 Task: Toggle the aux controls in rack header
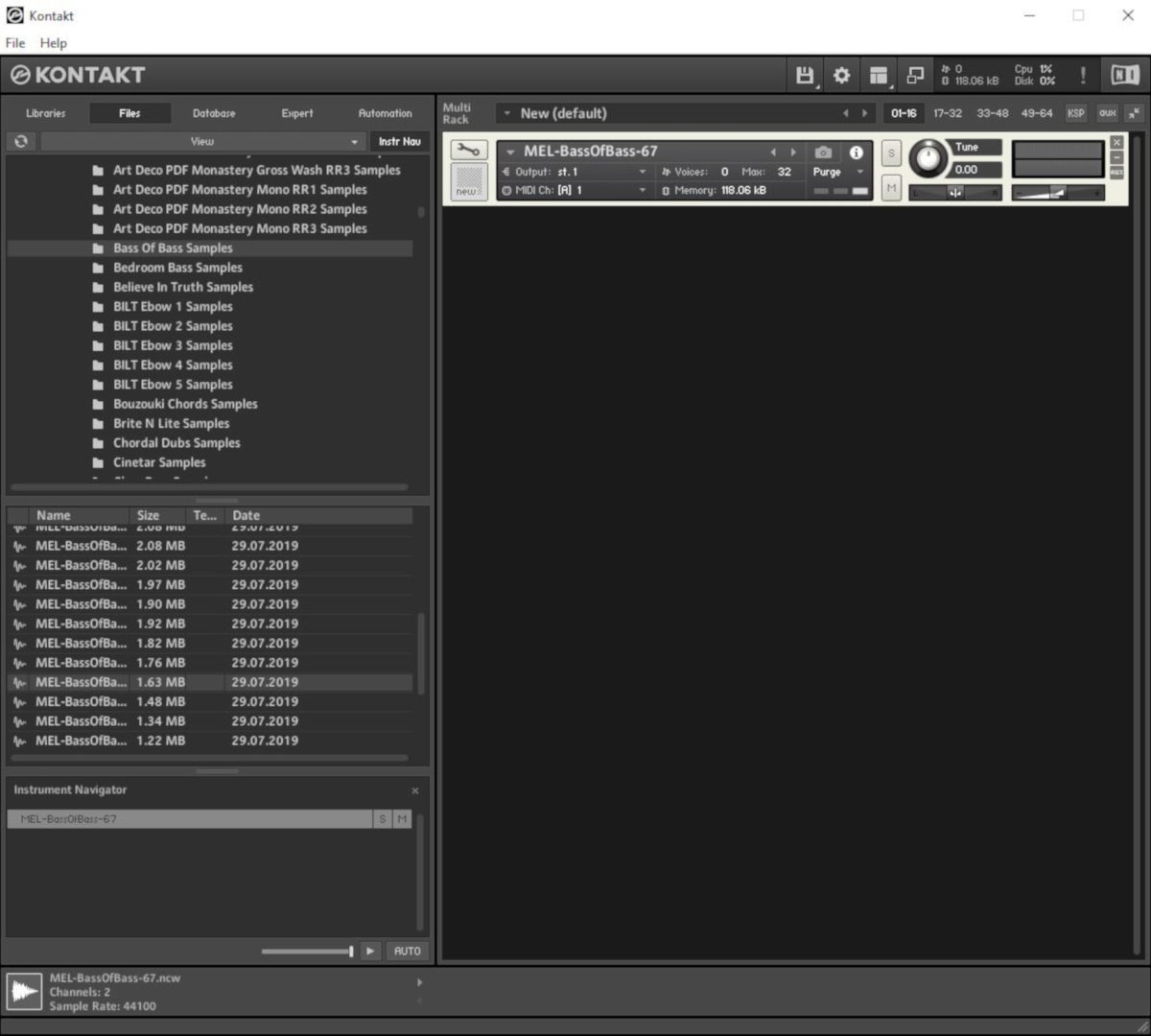click(x=1108, y=113)
